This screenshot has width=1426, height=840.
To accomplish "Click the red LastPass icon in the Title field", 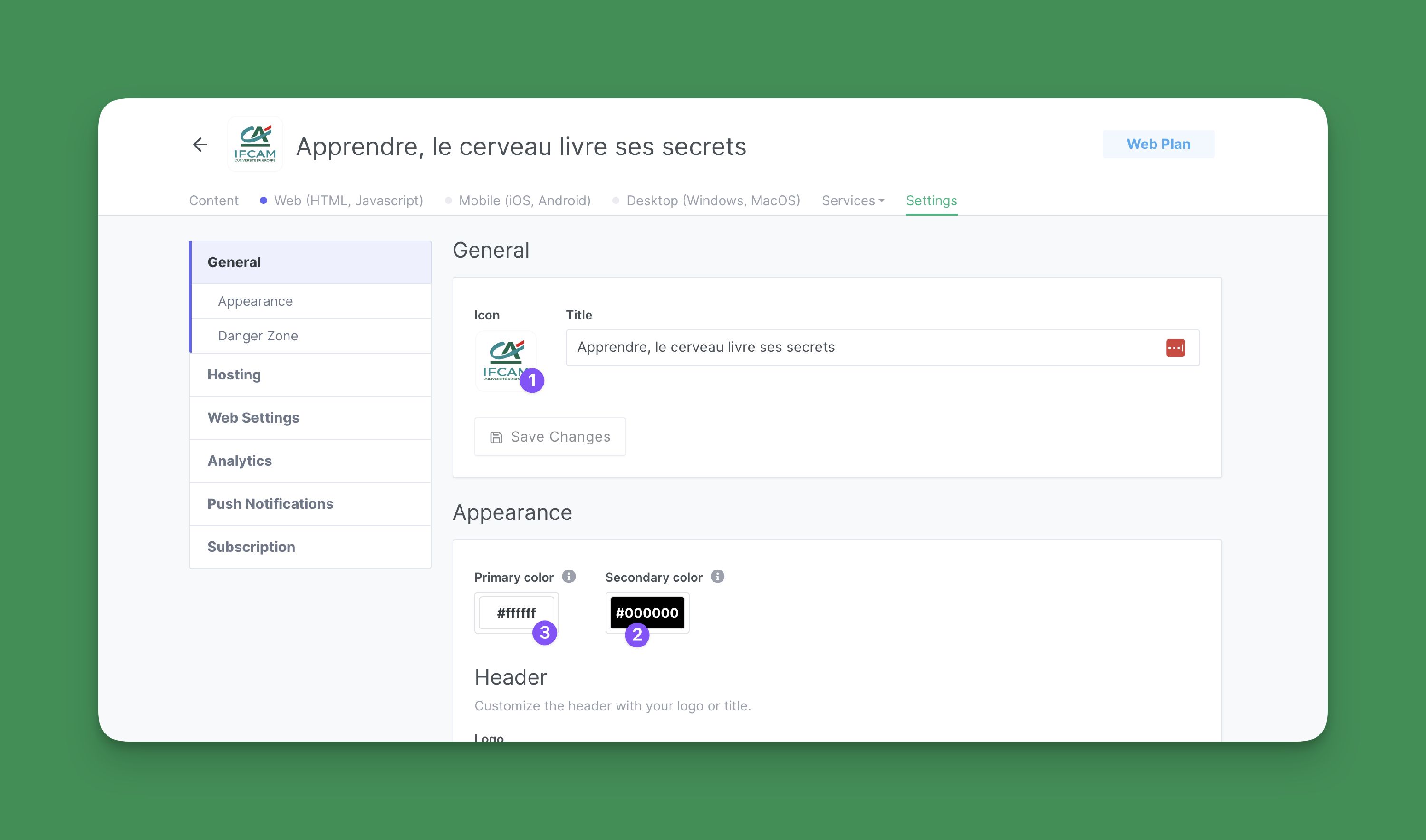I will point(1176,347).
